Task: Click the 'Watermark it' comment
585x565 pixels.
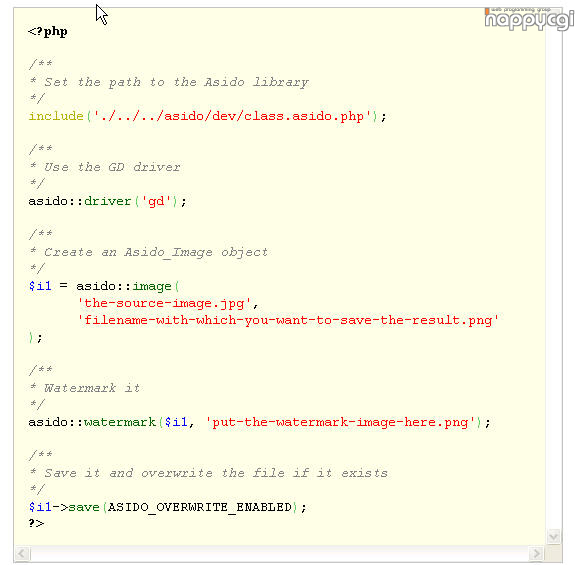Action: coord(92,388)
